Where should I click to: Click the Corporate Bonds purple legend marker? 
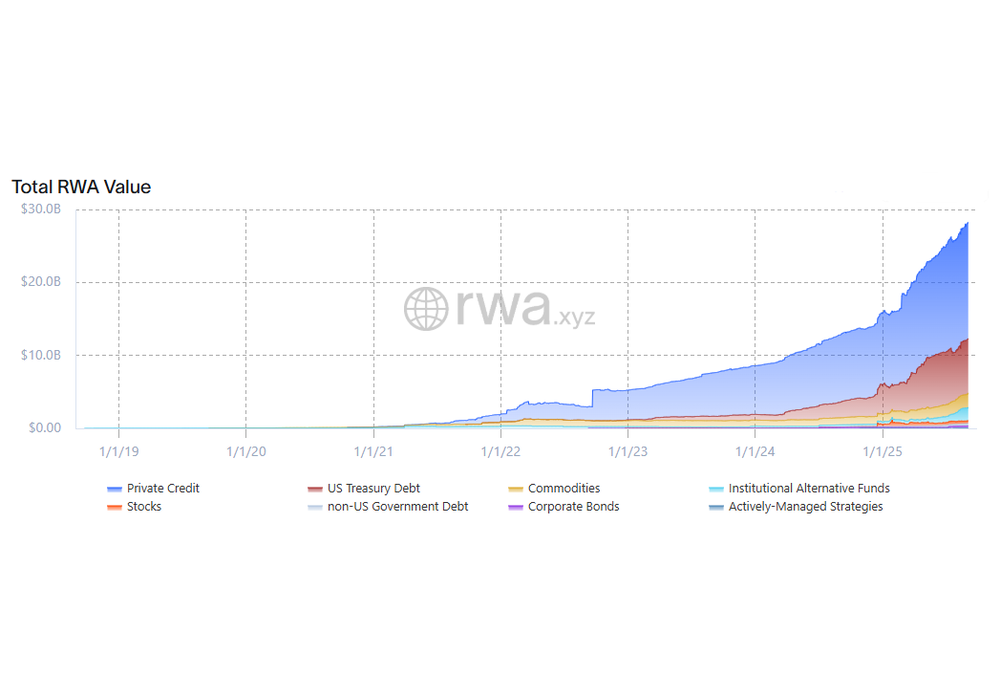[x=515, y=507]
